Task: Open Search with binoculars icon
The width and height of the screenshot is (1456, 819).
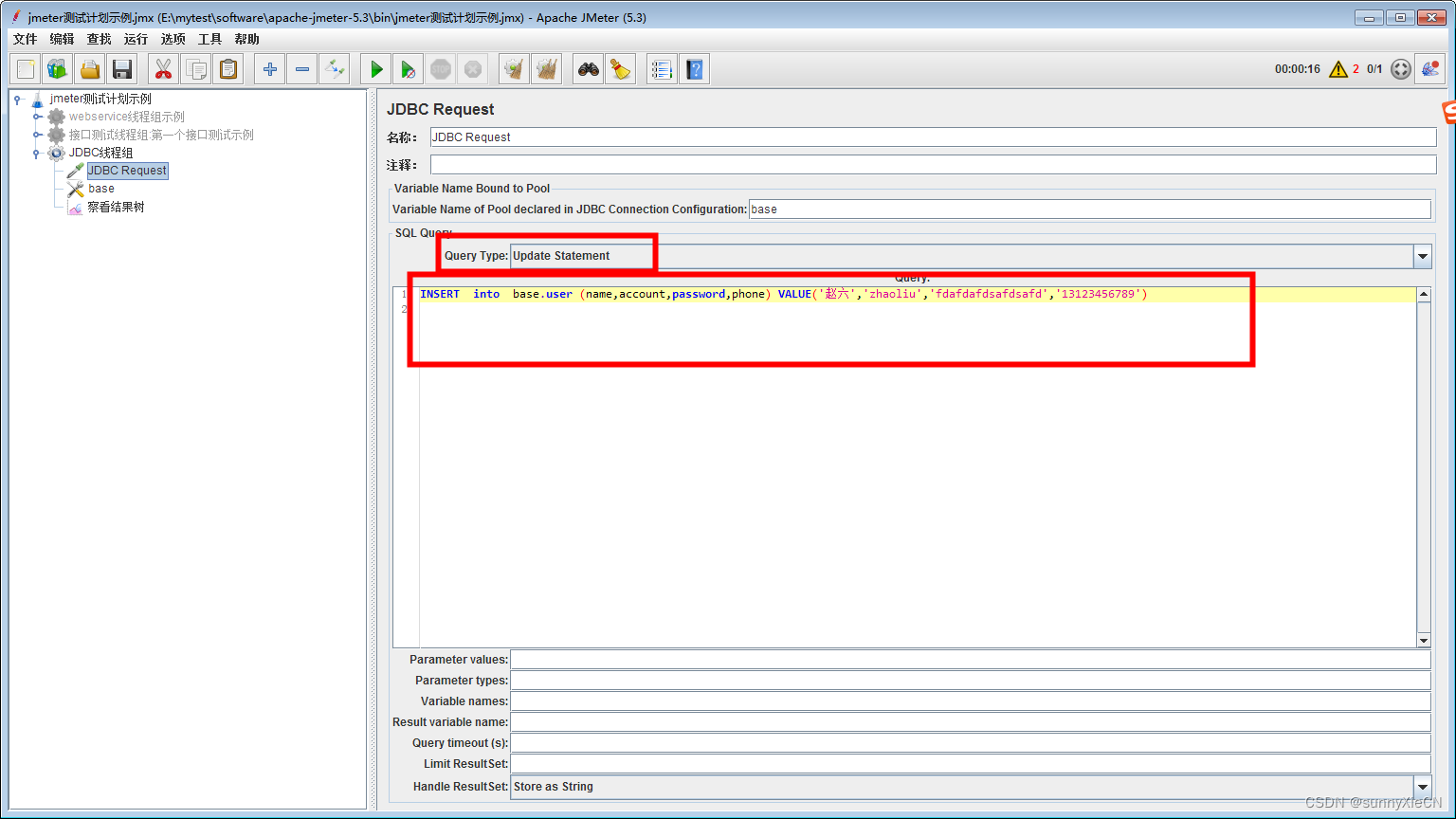Action: [x=589, y=69]
